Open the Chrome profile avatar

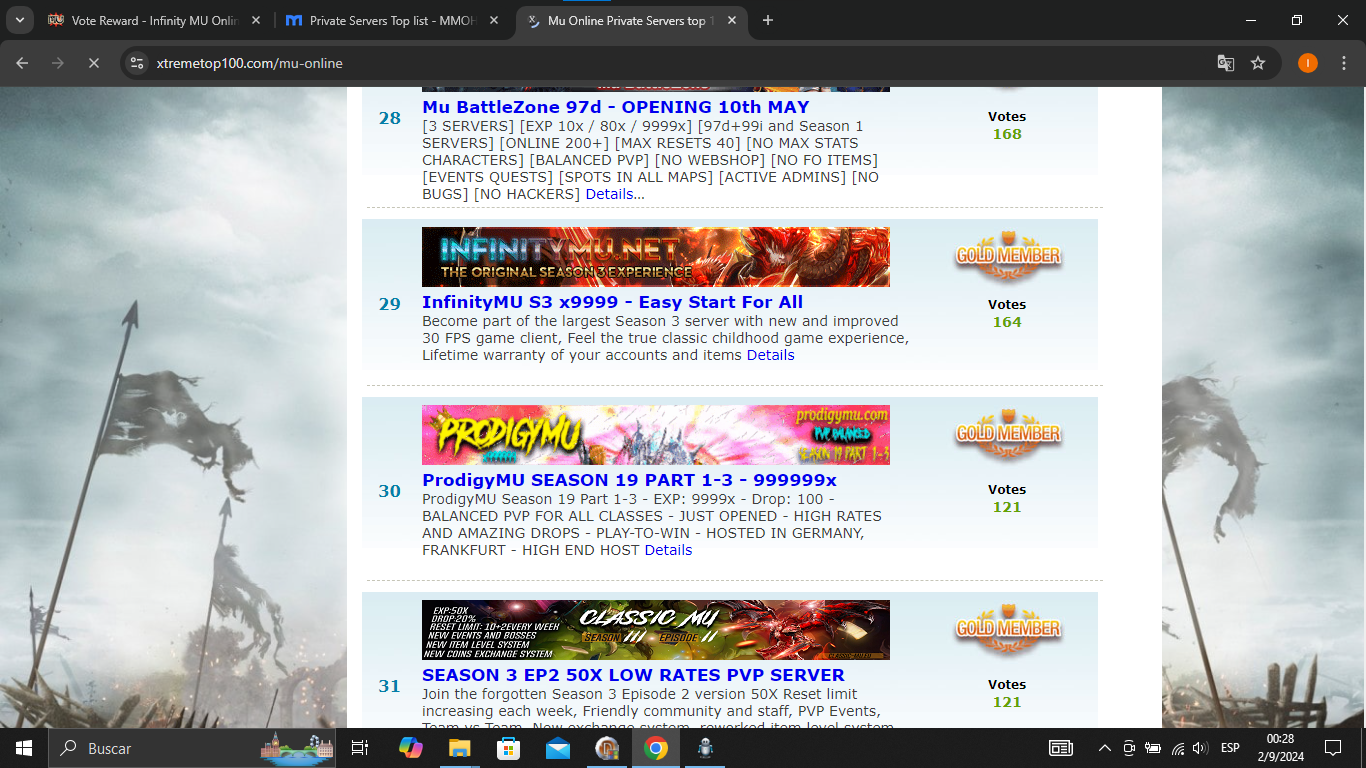point(1308,63)
